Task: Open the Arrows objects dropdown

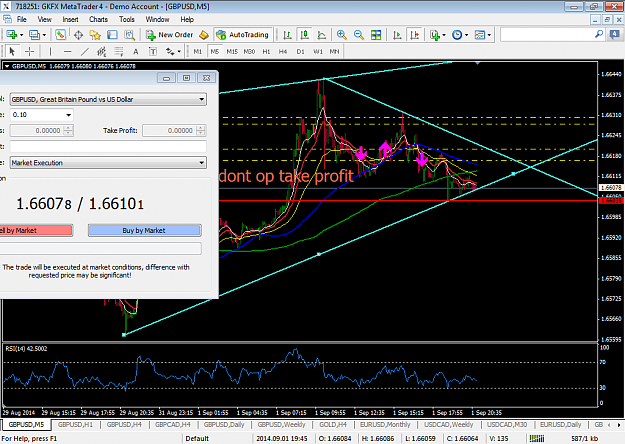Action: pos(173,51)
